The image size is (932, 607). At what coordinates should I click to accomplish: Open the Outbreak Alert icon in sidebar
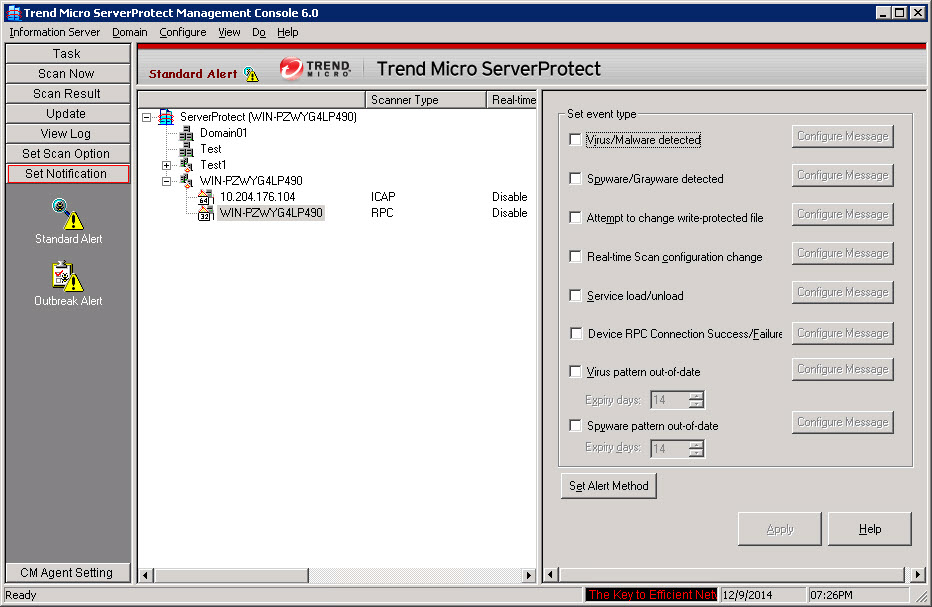click(x=68, y=276)
